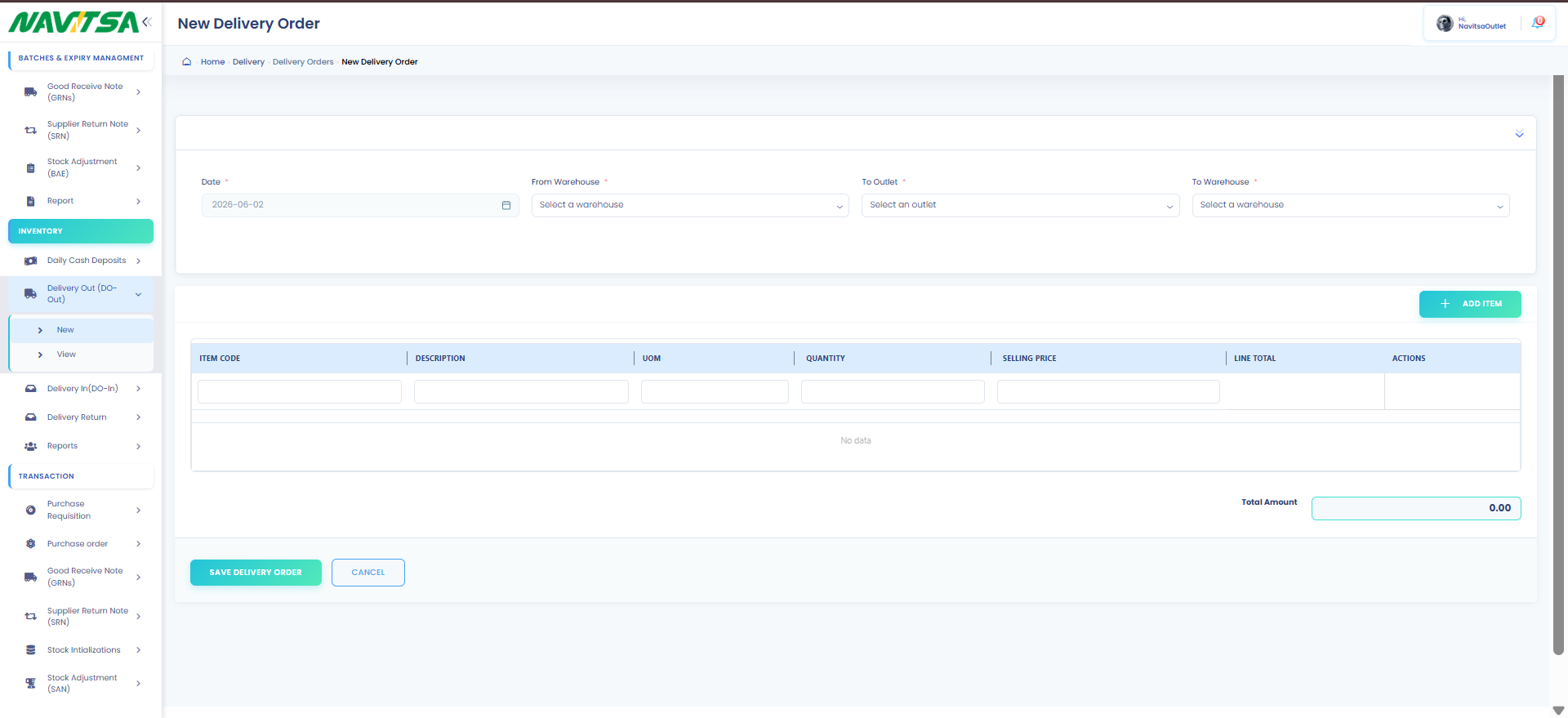The width and height of the screenshot is (1568, 718).
Task: Open the calendar icon in Date field
Action: pos(506,205)
